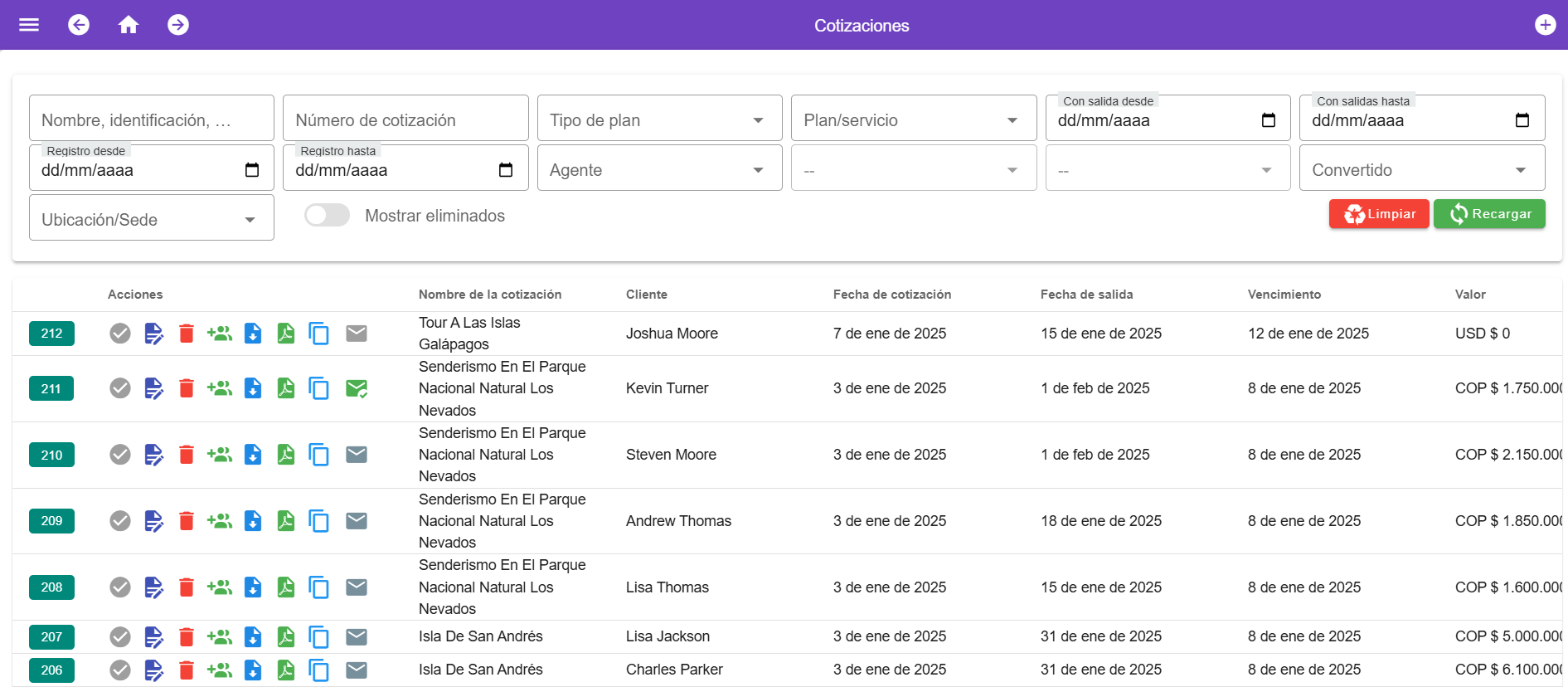Viewport: 1568px width, 687px height.
Task: Expand the Convertido dropdown
Action: (1421, 170)
